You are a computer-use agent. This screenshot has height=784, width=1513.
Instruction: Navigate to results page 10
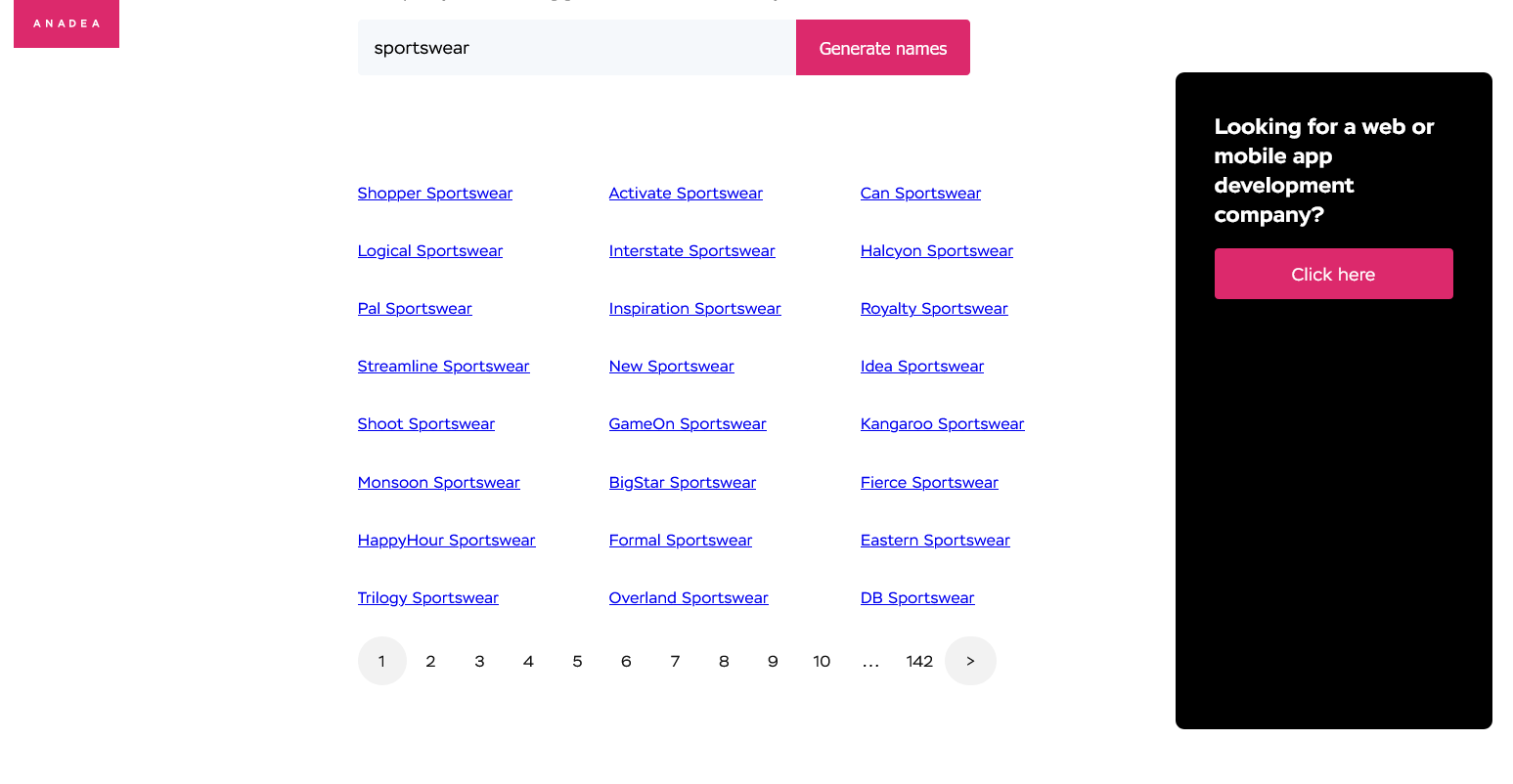822,661
